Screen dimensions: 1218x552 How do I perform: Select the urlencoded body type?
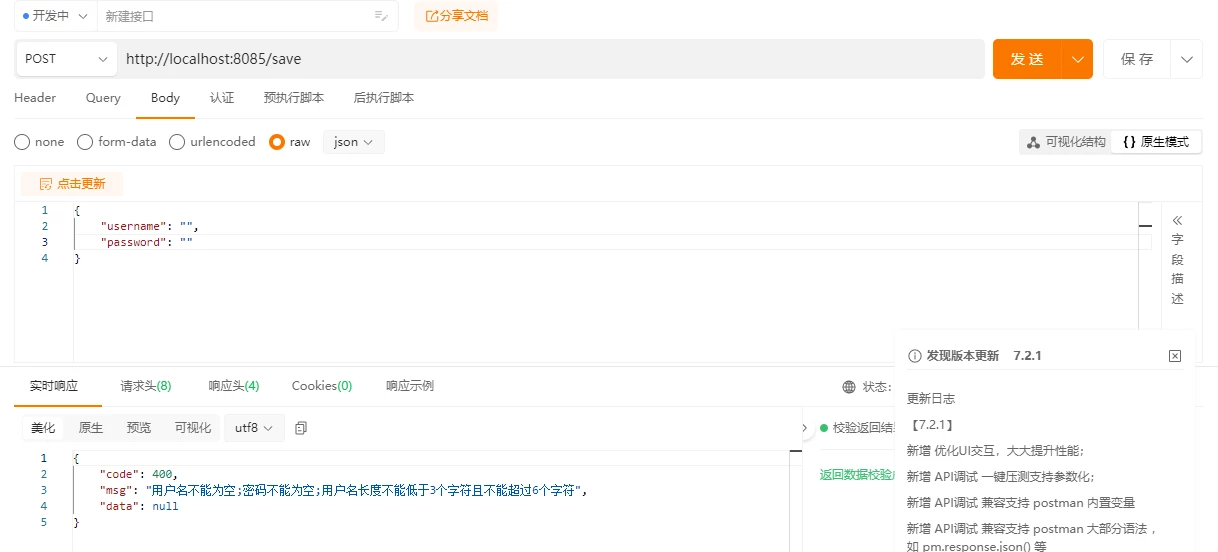click(177, 142)
